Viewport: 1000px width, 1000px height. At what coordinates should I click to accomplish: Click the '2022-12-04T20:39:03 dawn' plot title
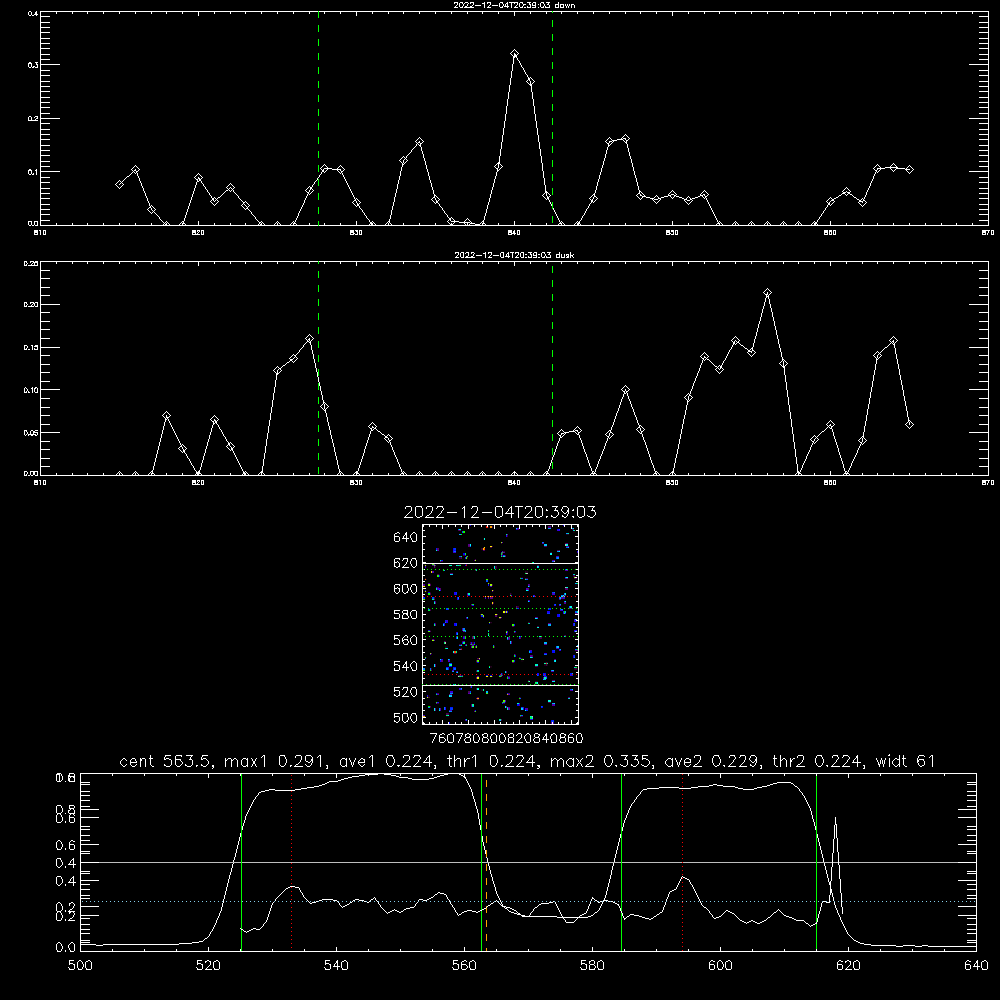pyautogui.click(x=514, y=5)
